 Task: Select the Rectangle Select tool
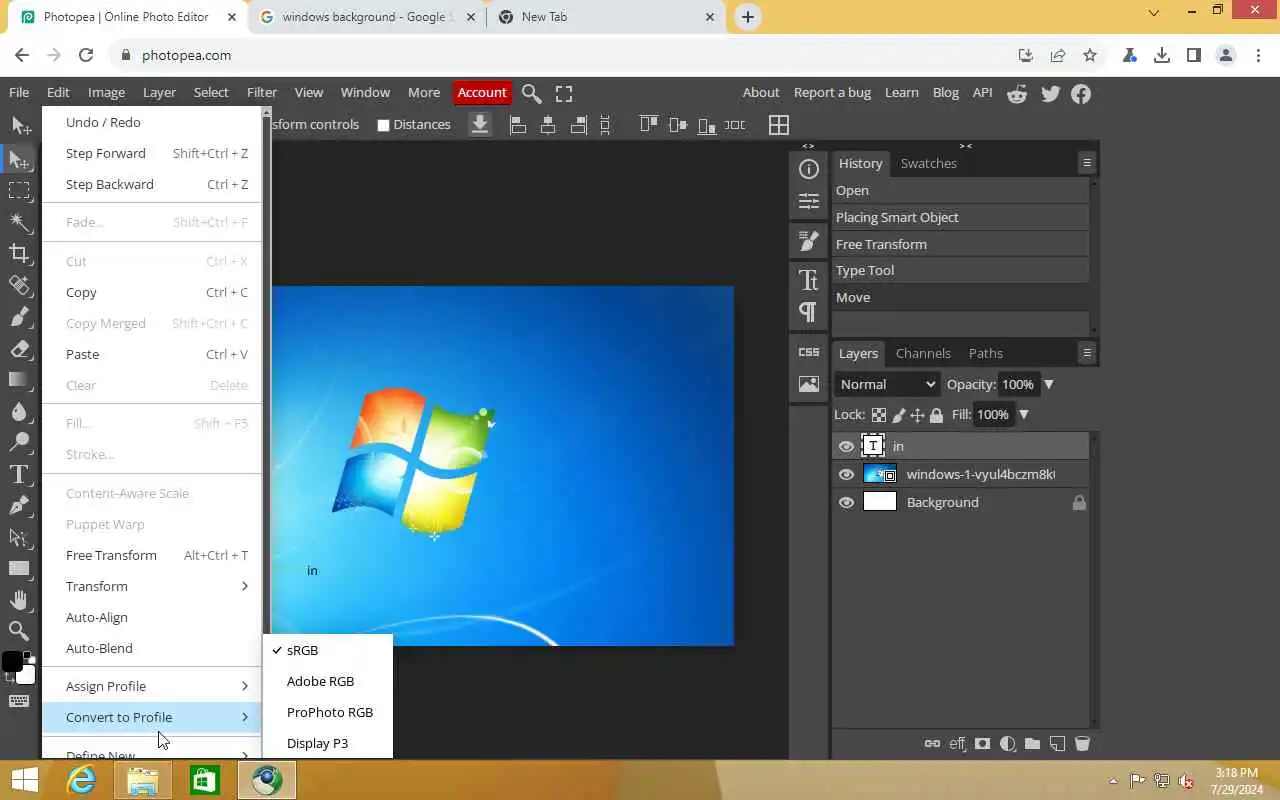click(x=19, y=190)
